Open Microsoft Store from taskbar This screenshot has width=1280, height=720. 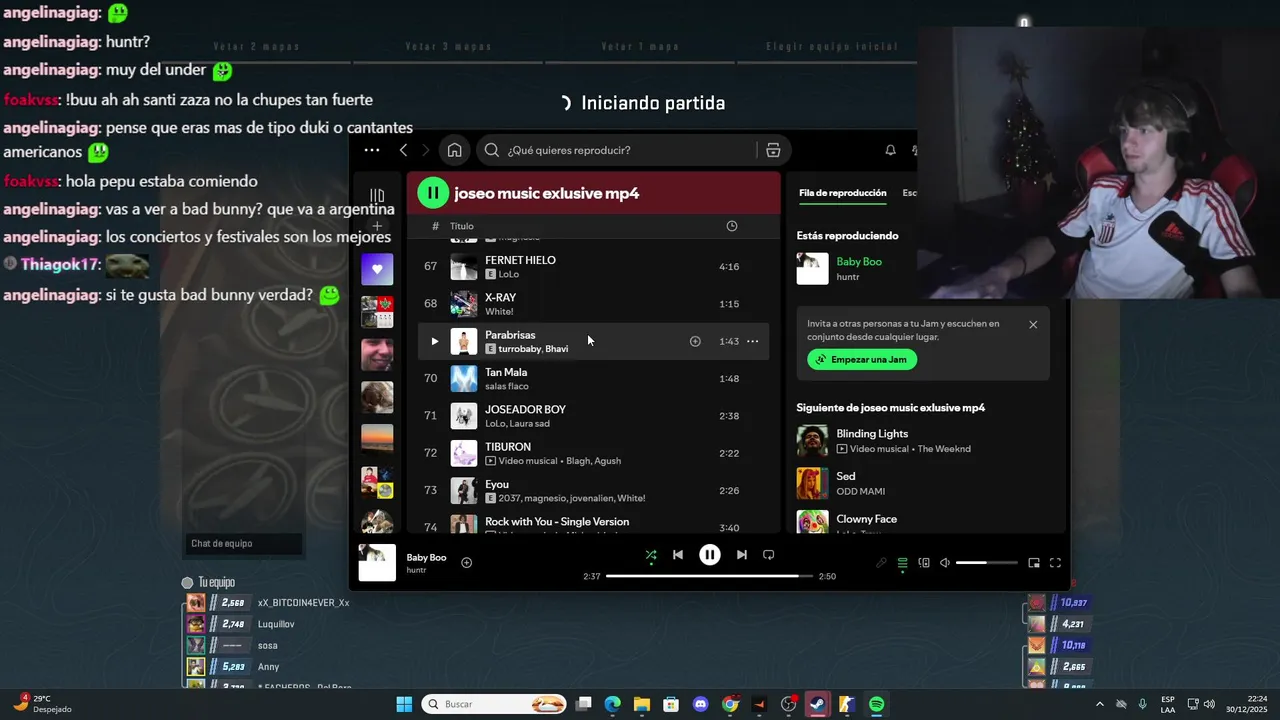tap(671, 704)
